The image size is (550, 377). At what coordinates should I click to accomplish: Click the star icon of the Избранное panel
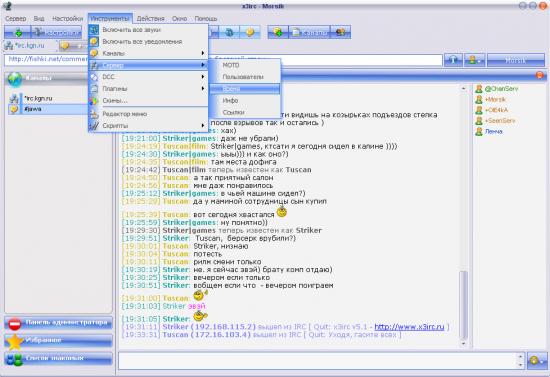tap(15, 342)
